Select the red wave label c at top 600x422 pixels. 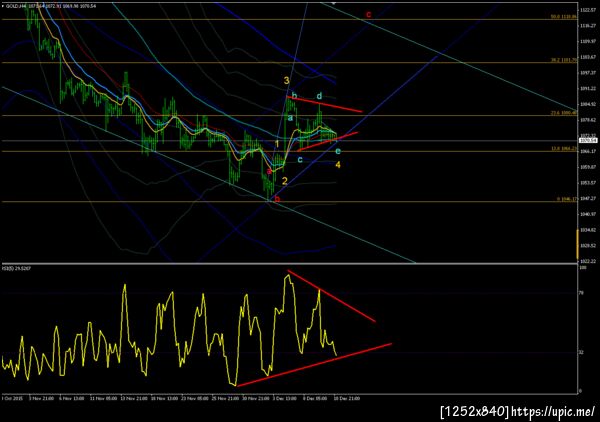(x=368, y=15)
